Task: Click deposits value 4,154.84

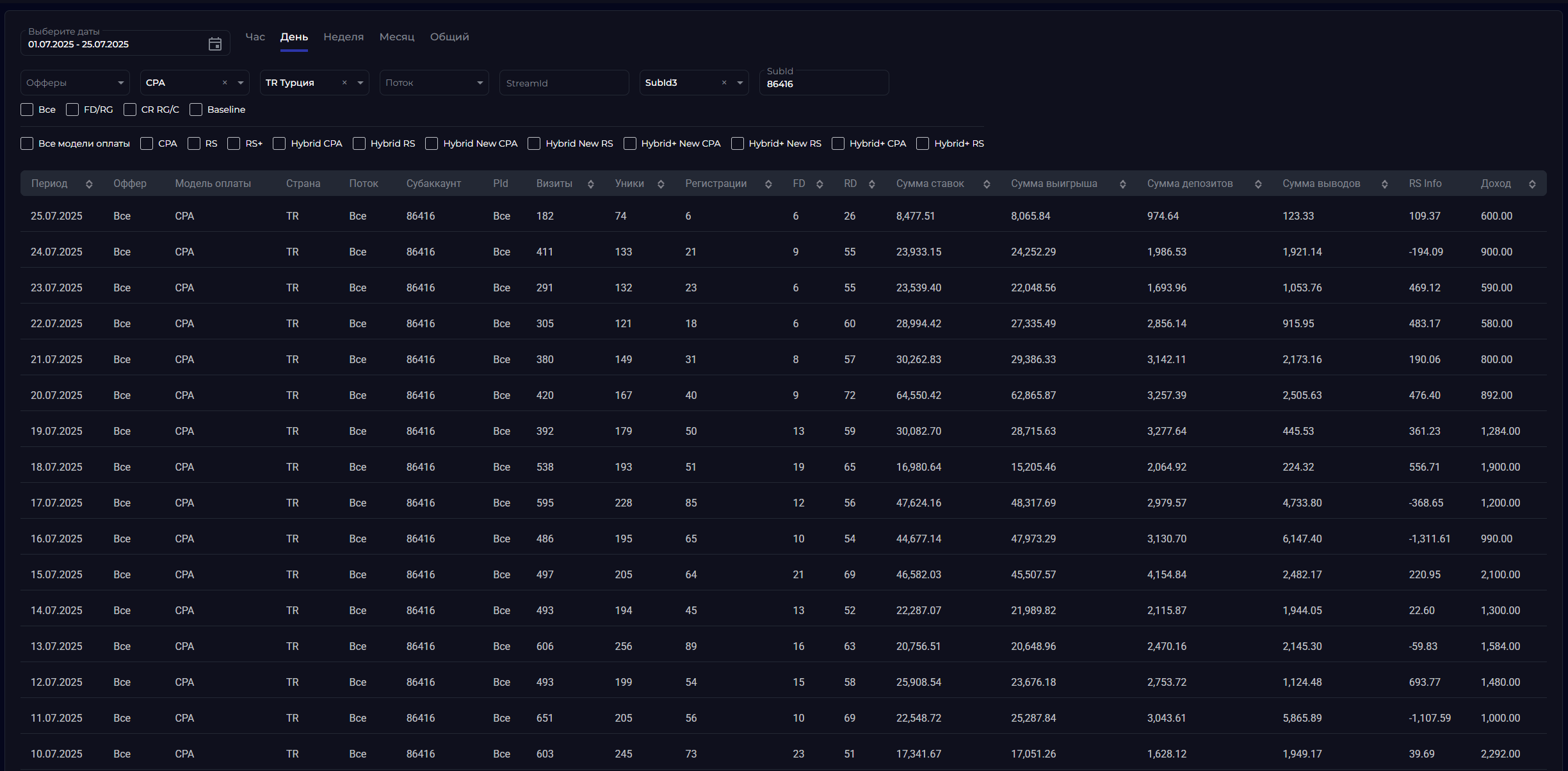Action: (x=1167, y=575)
